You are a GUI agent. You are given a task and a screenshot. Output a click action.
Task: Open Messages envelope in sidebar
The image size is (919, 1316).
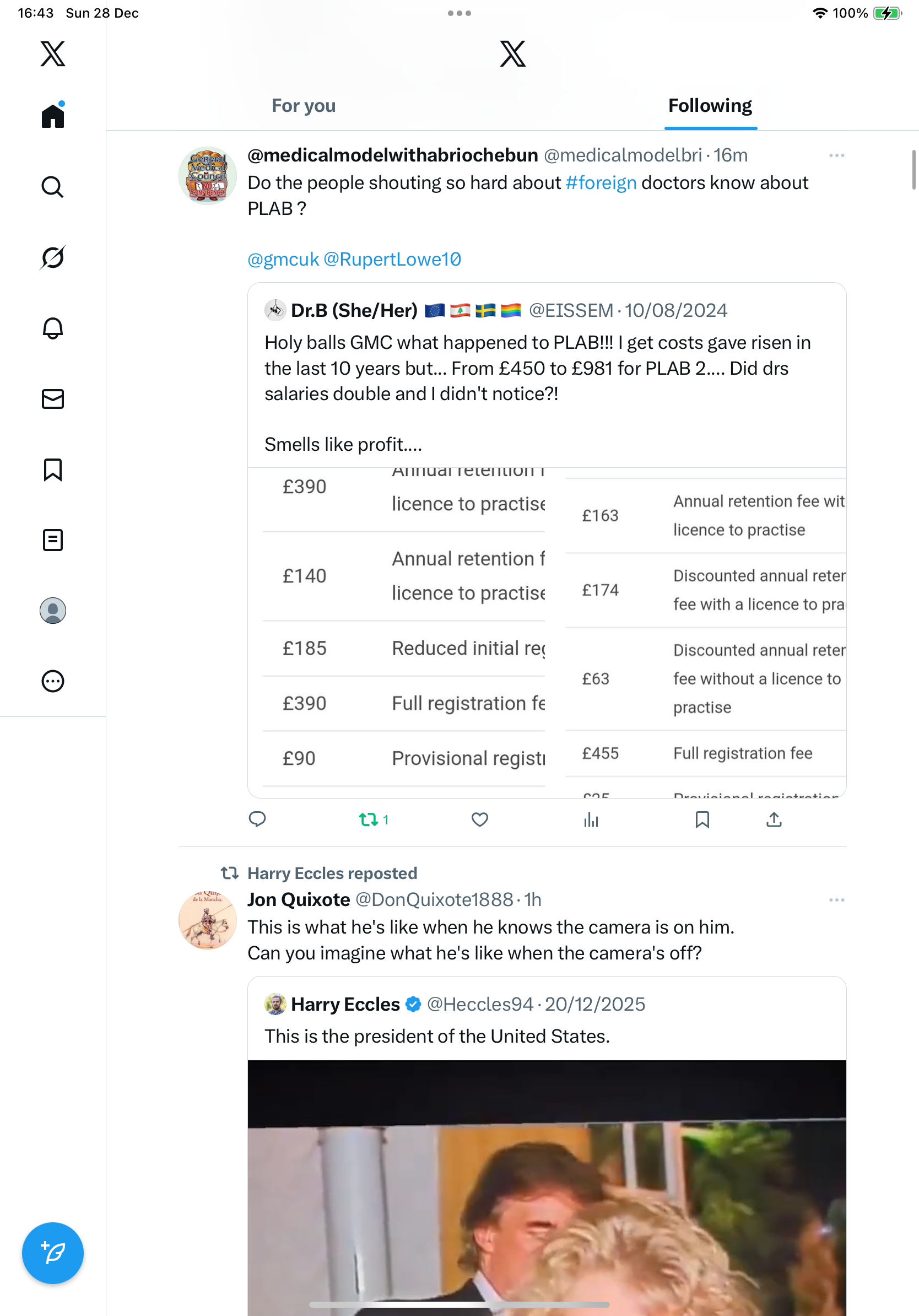(53, 399)
